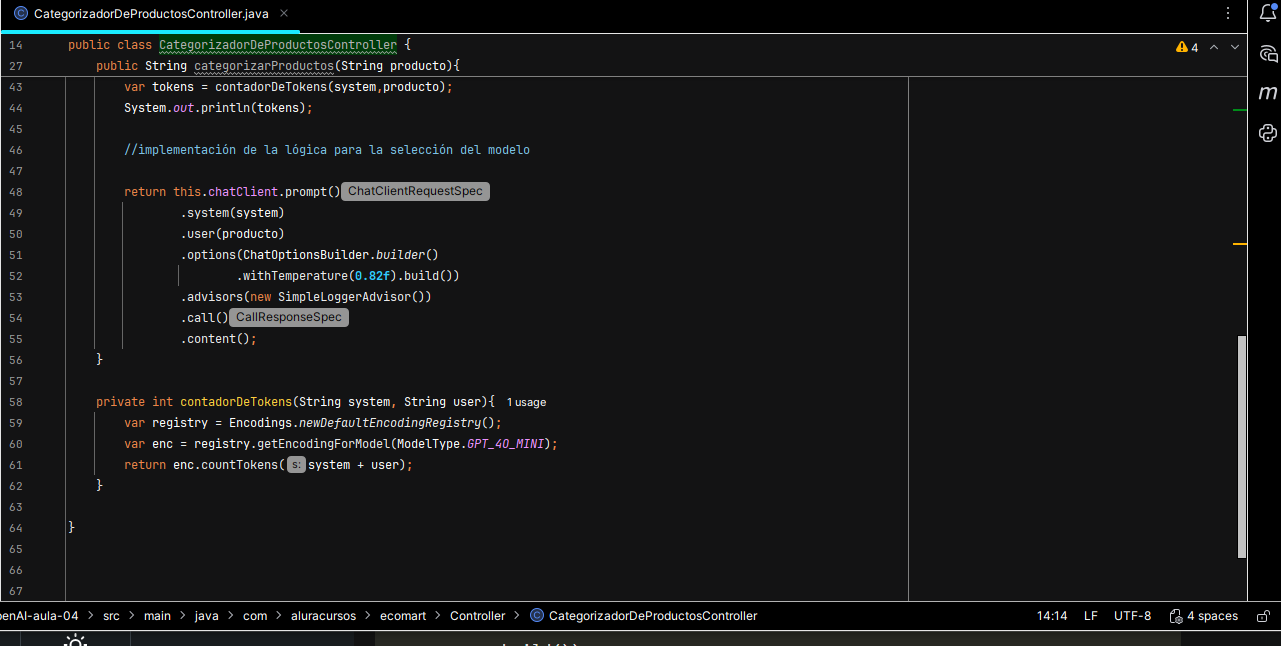The width and height of the screenshot is (1281, 646).
Task: Click the editor vertical scrollbar thumb
Action: tap(1242, 447)
